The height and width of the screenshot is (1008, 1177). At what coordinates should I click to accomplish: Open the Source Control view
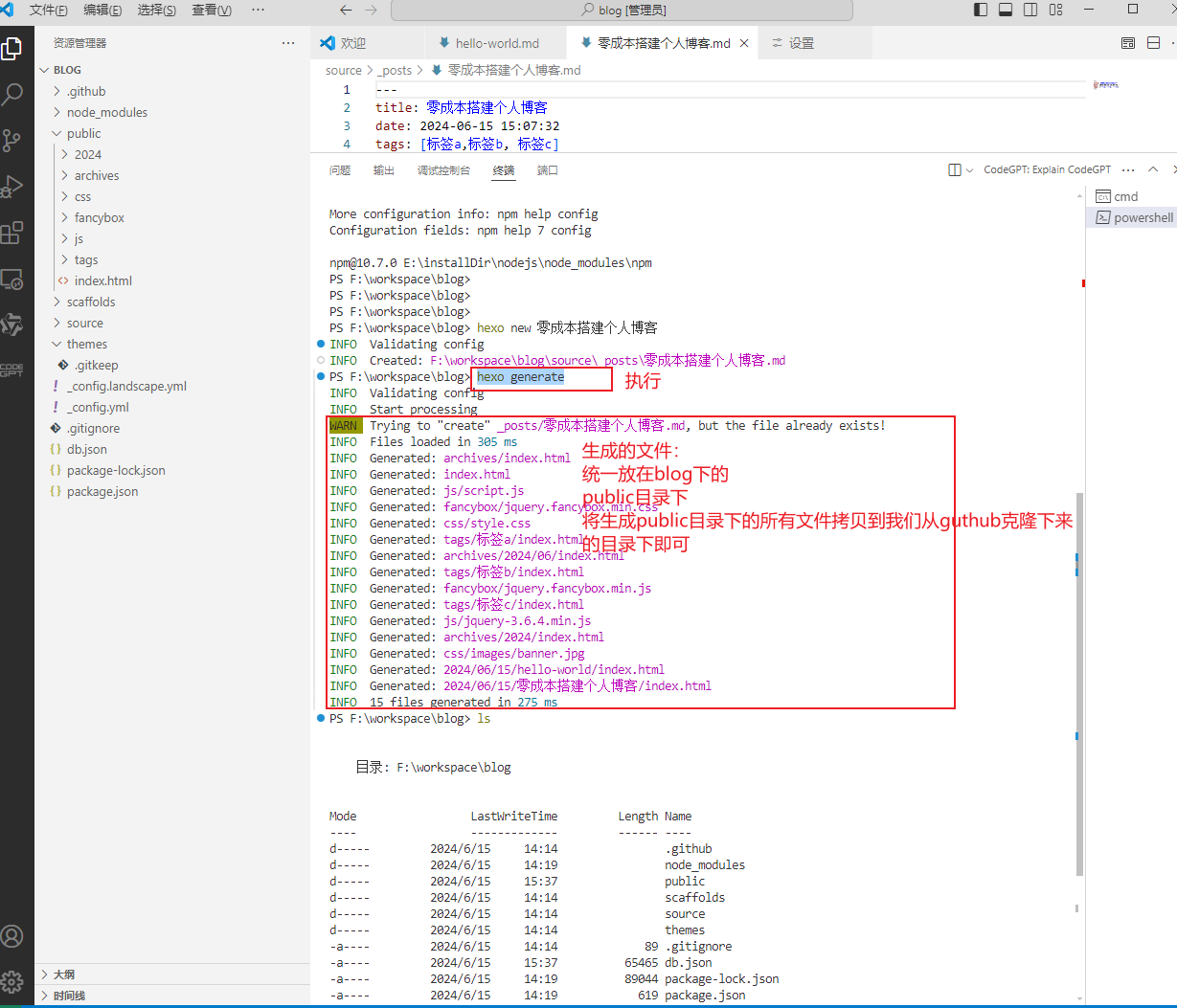tap(12, 140)
